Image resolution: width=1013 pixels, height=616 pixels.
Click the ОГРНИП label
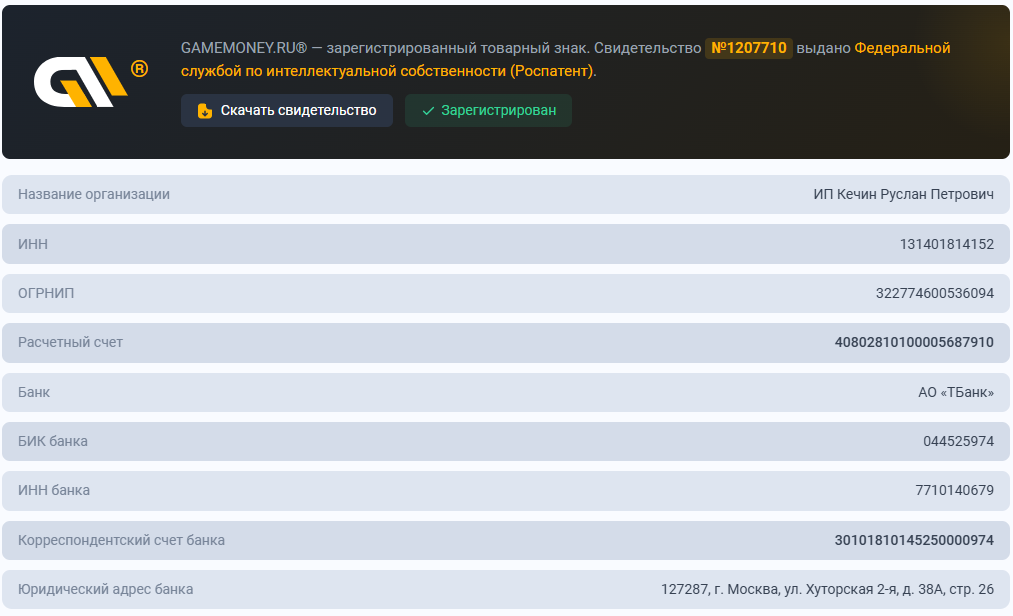pyautogui.click(x=46, y=293)
